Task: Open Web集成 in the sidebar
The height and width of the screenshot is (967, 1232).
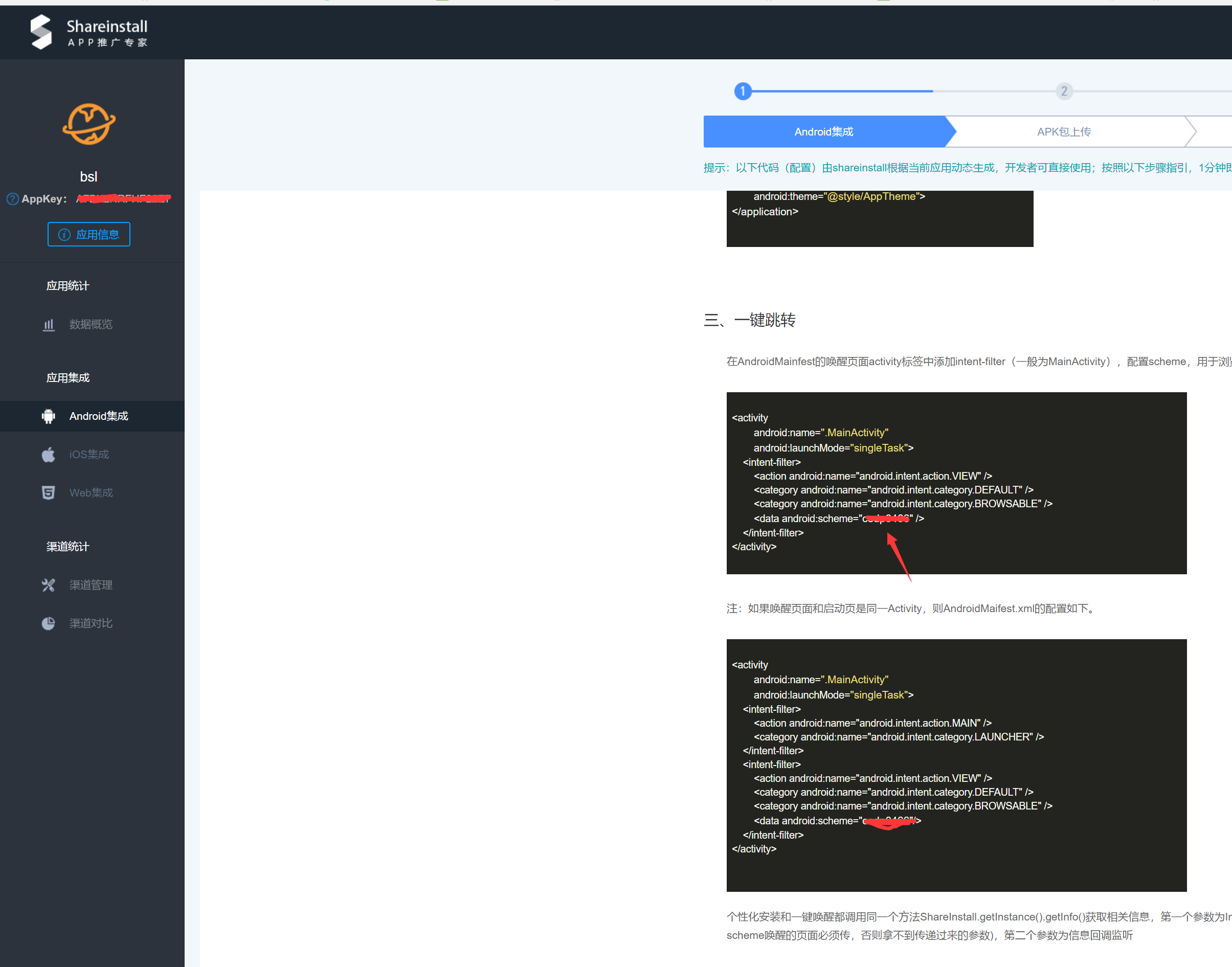Action: click(91, 492)
